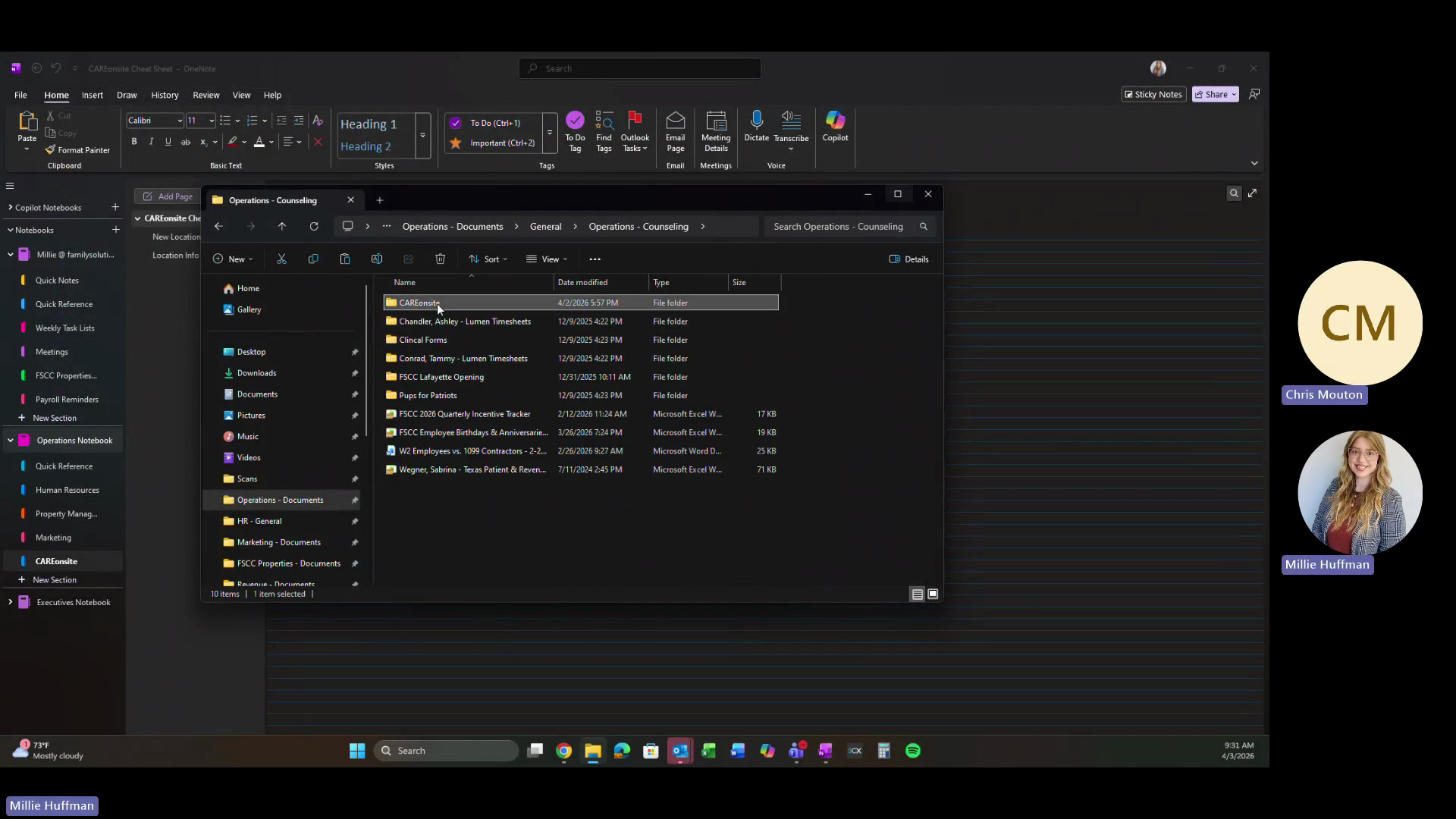Click the Refresh icon in File Explorer
This screenshot has width=1456, height=819.
[x=314, y=227]
